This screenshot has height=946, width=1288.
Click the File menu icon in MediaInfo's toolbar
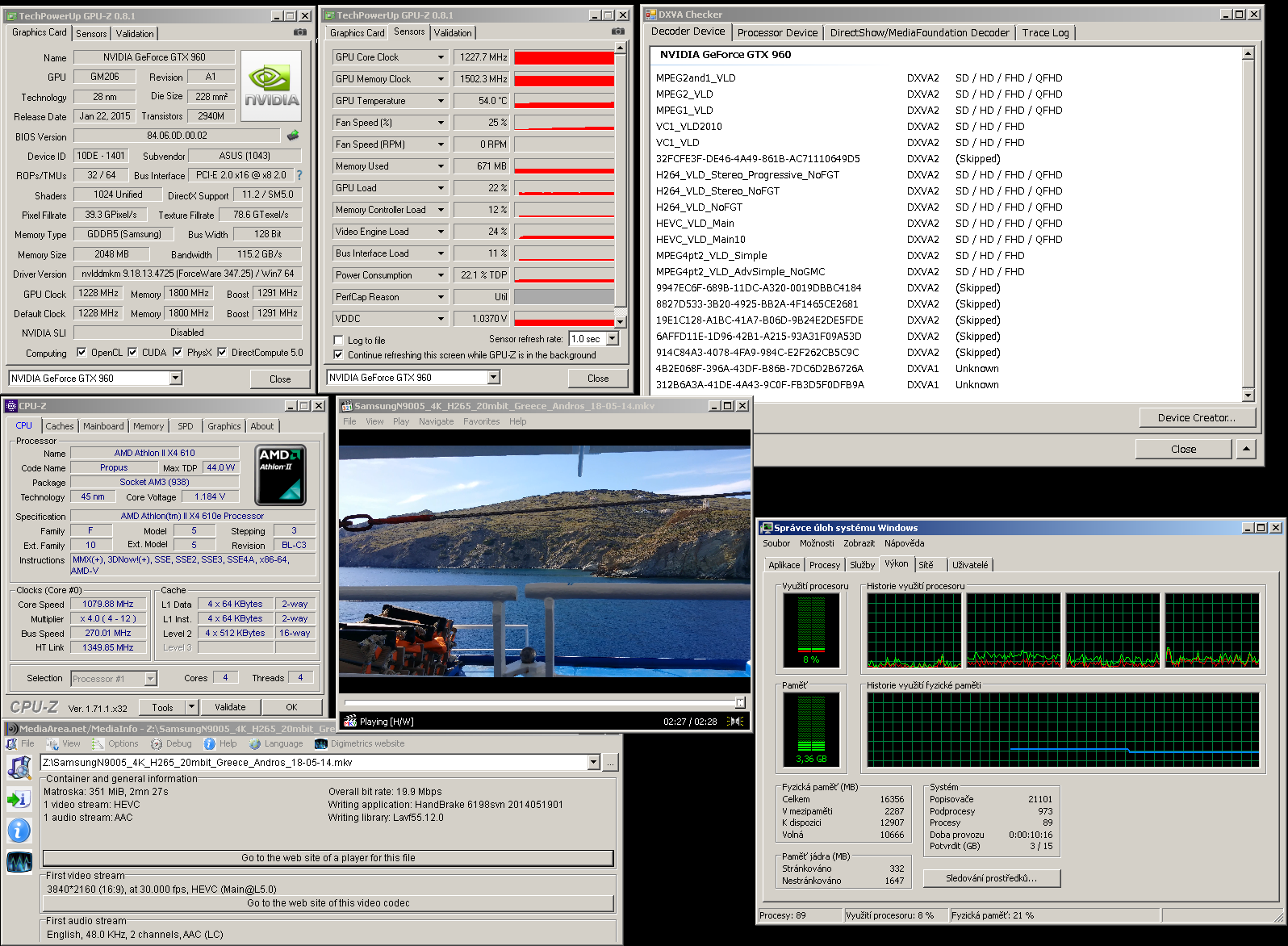click(x=11, y=744)
